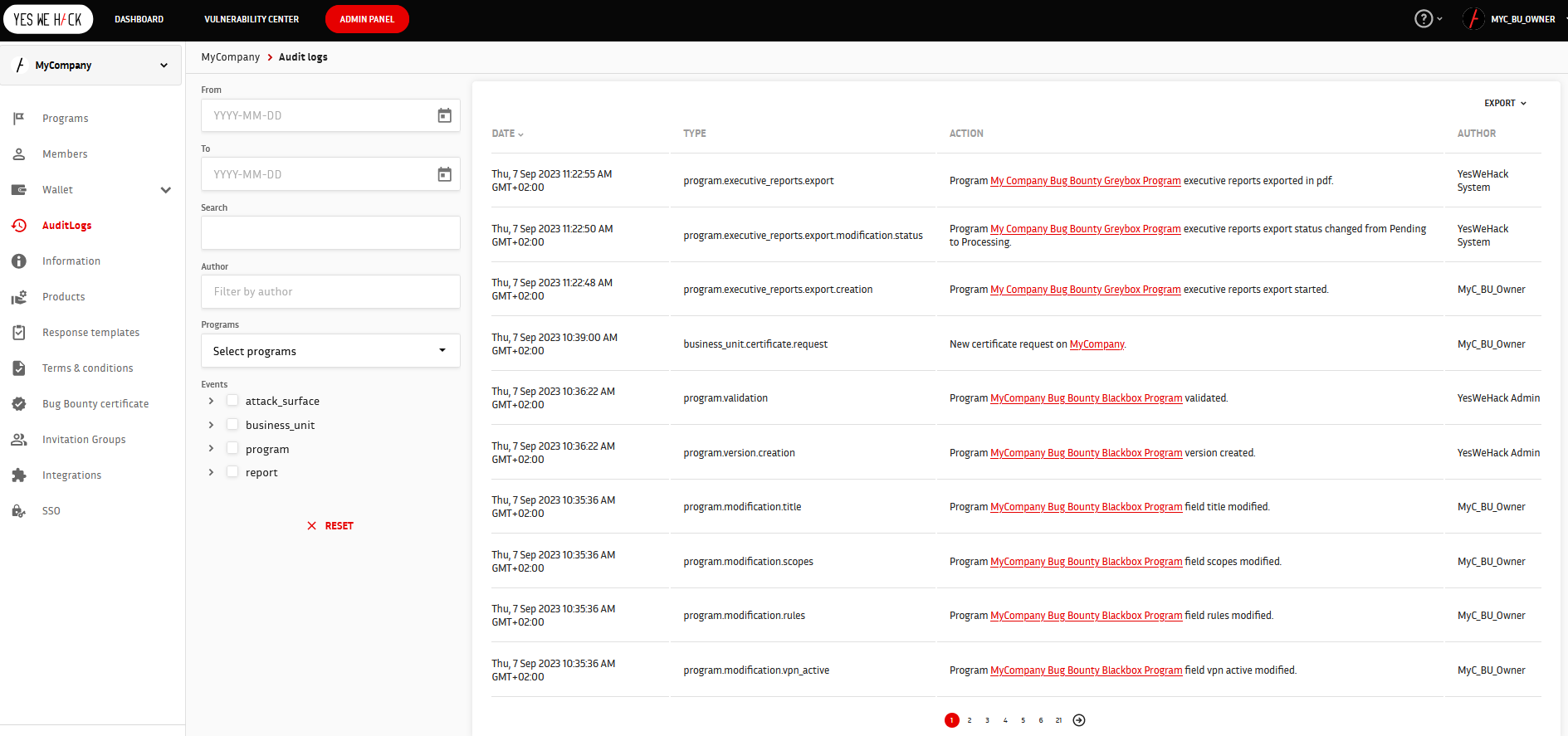
Task: Open Greybox Program link in exported pdf row
Action: click(1086, 181)
